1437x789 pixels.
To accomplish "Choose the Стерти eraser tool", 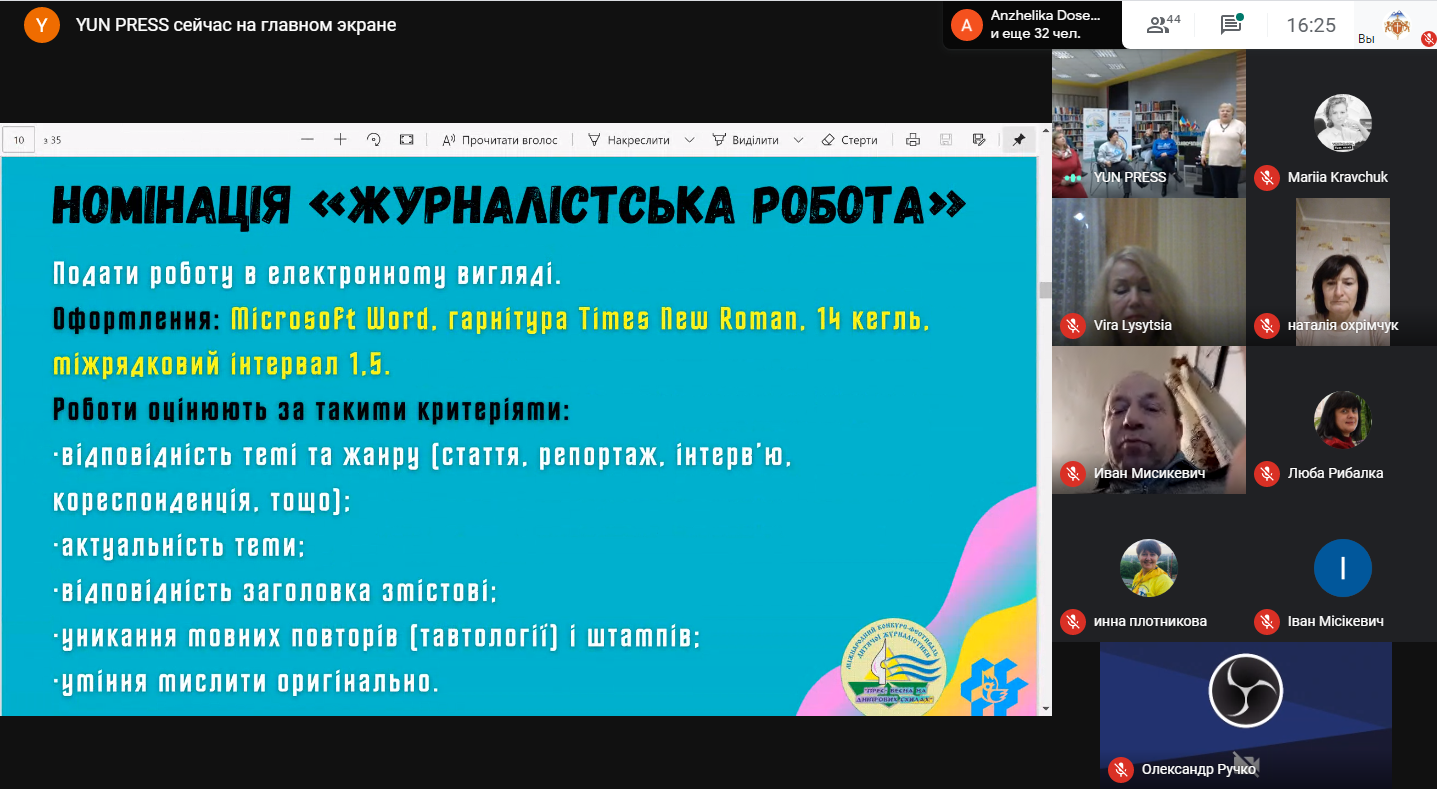I will [x=849, y=140].
